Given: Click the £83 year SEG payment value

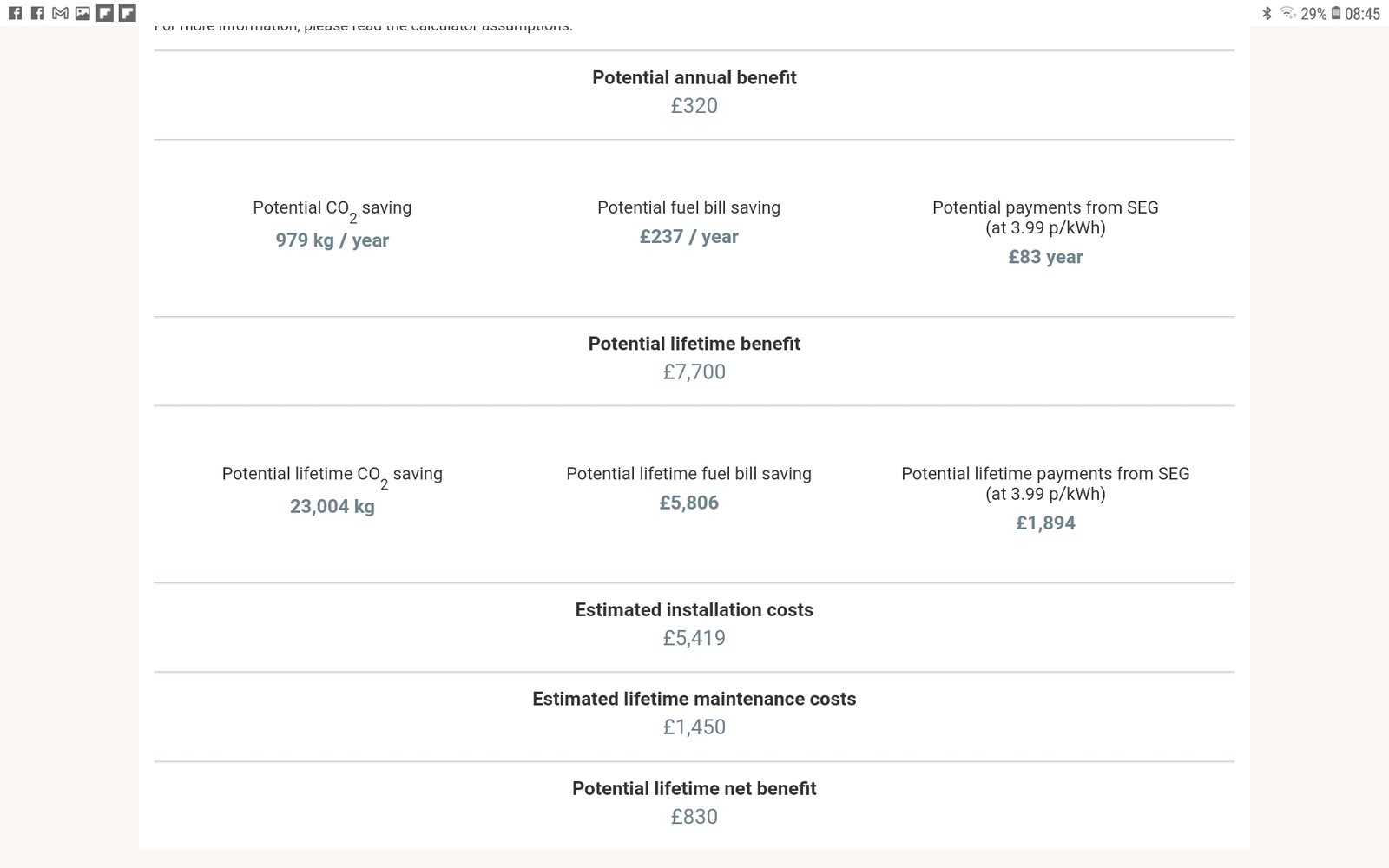Looking at the screenshot, I should click(1045, 257).
